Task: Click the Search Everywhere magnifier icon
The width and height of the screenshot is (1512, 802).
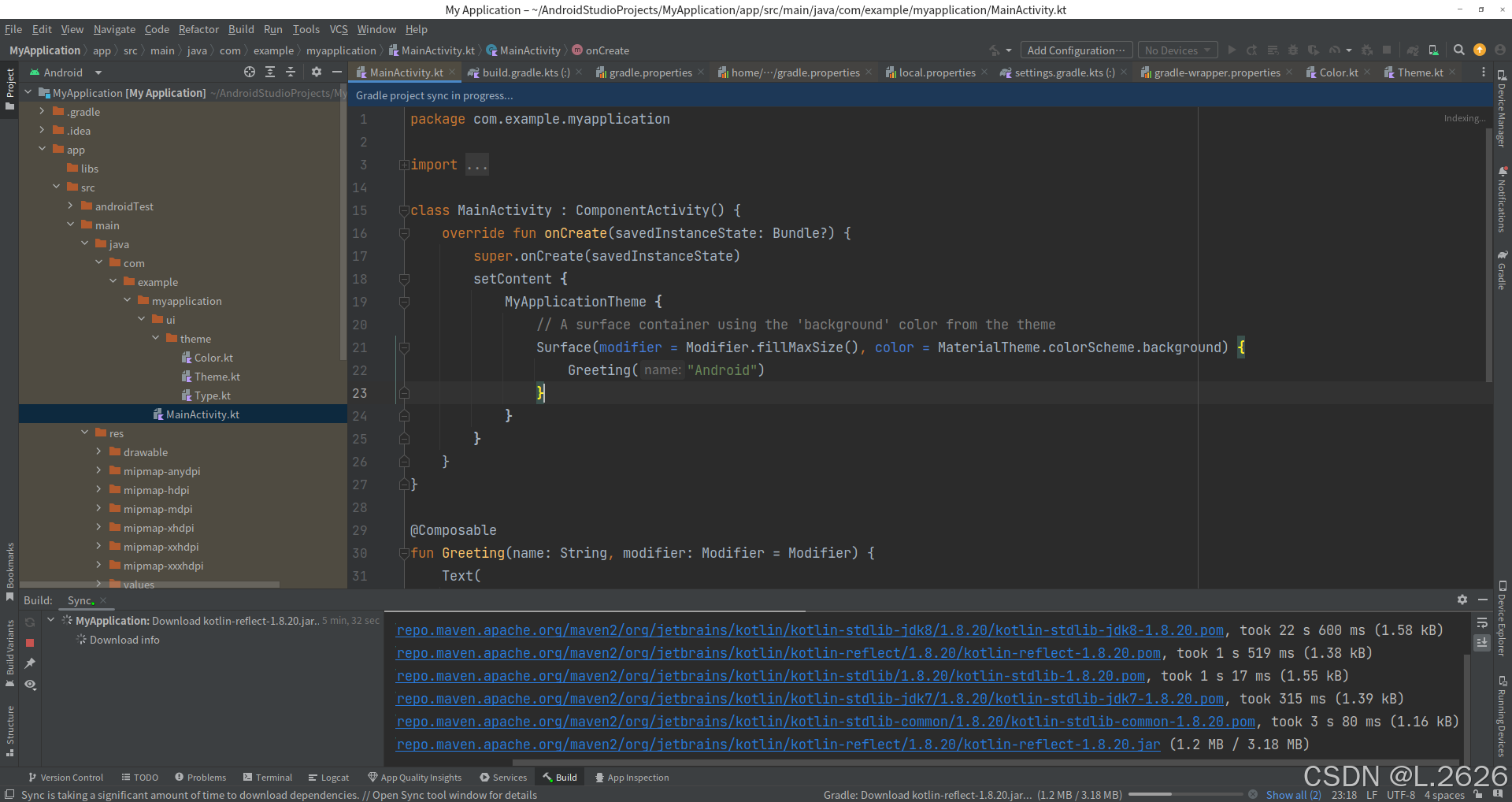Action: point(1458,50)
